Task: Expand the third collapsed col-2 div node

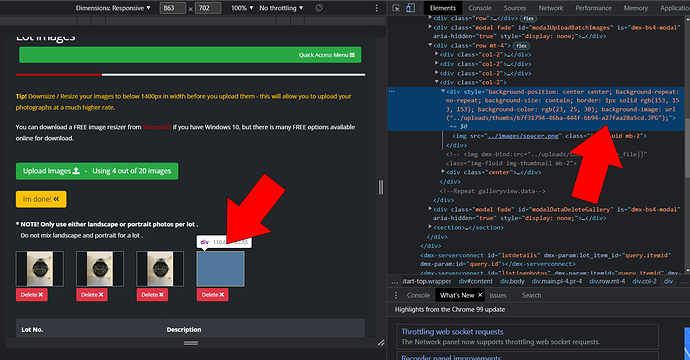Action: coord(437,73)
